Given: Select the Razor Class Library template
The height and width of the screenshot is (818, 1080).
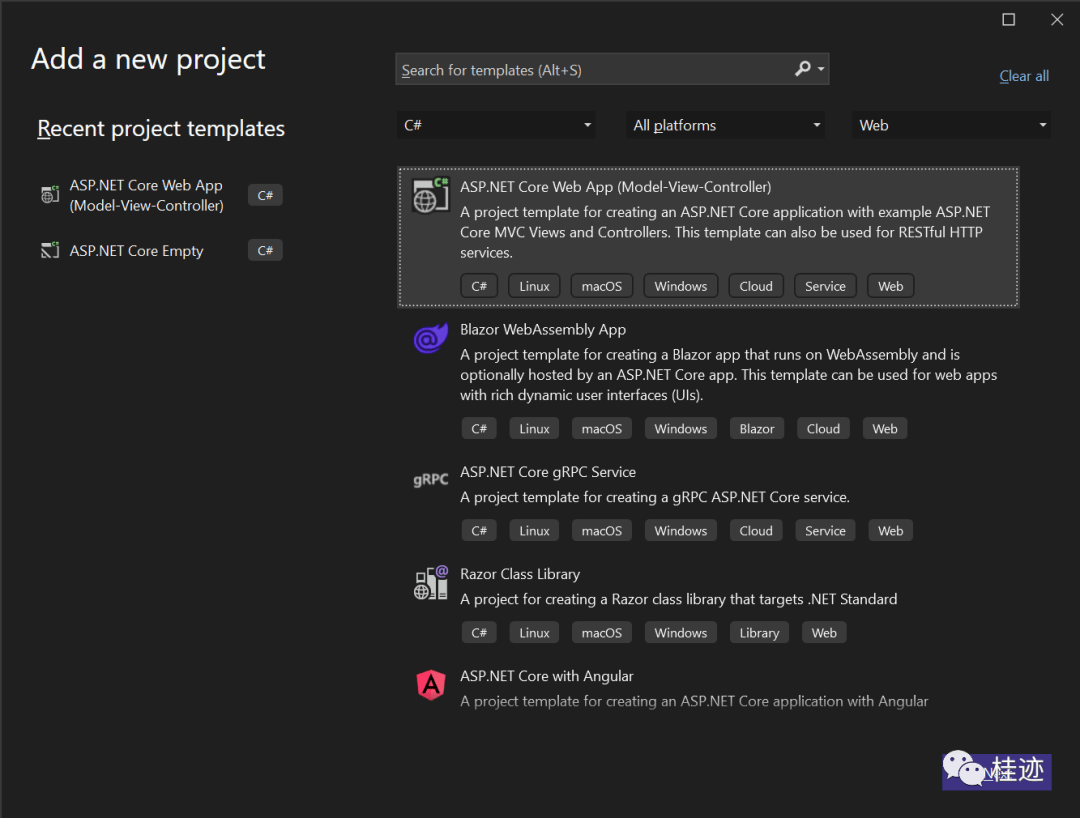Looking at the screenshot, I should pos(520,574).
